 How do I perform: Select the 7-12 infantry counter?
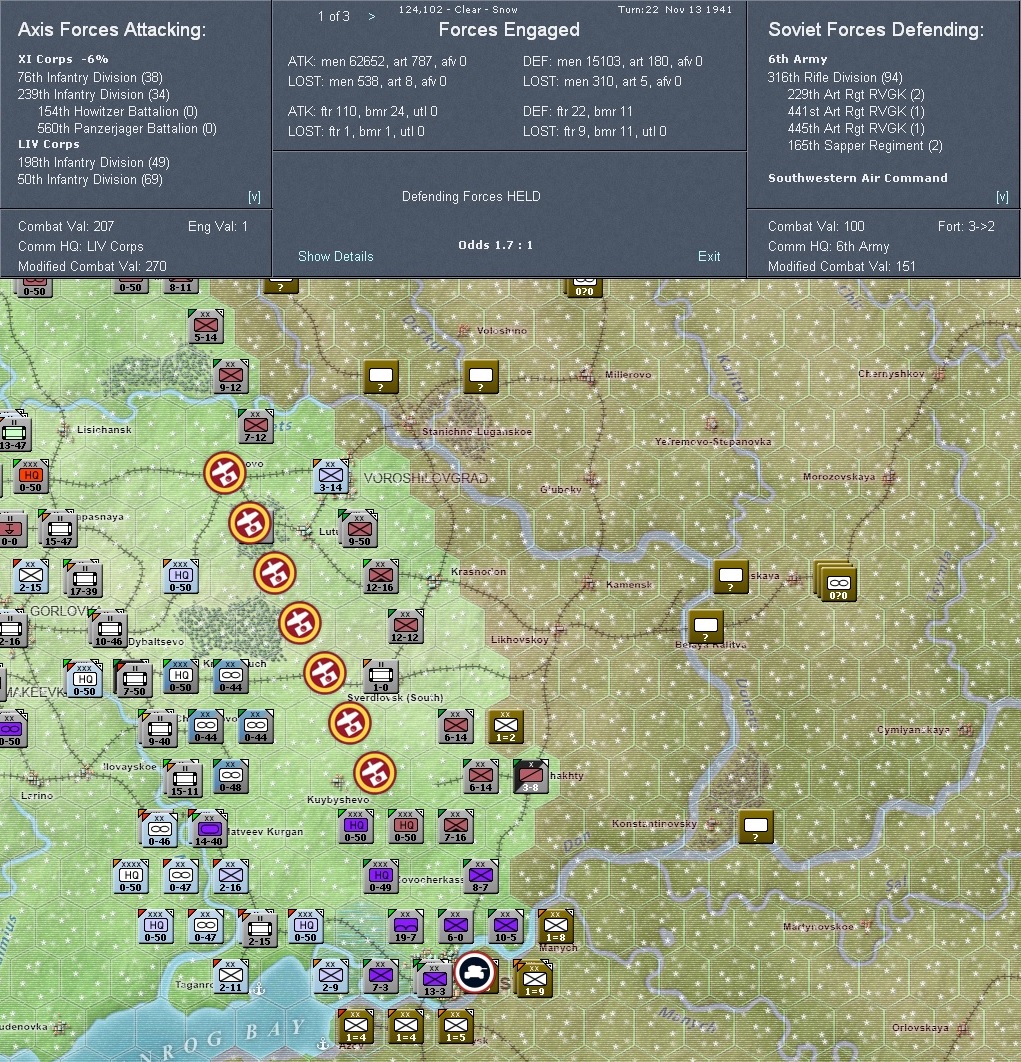pyautogui.click(x=256, y=427)
